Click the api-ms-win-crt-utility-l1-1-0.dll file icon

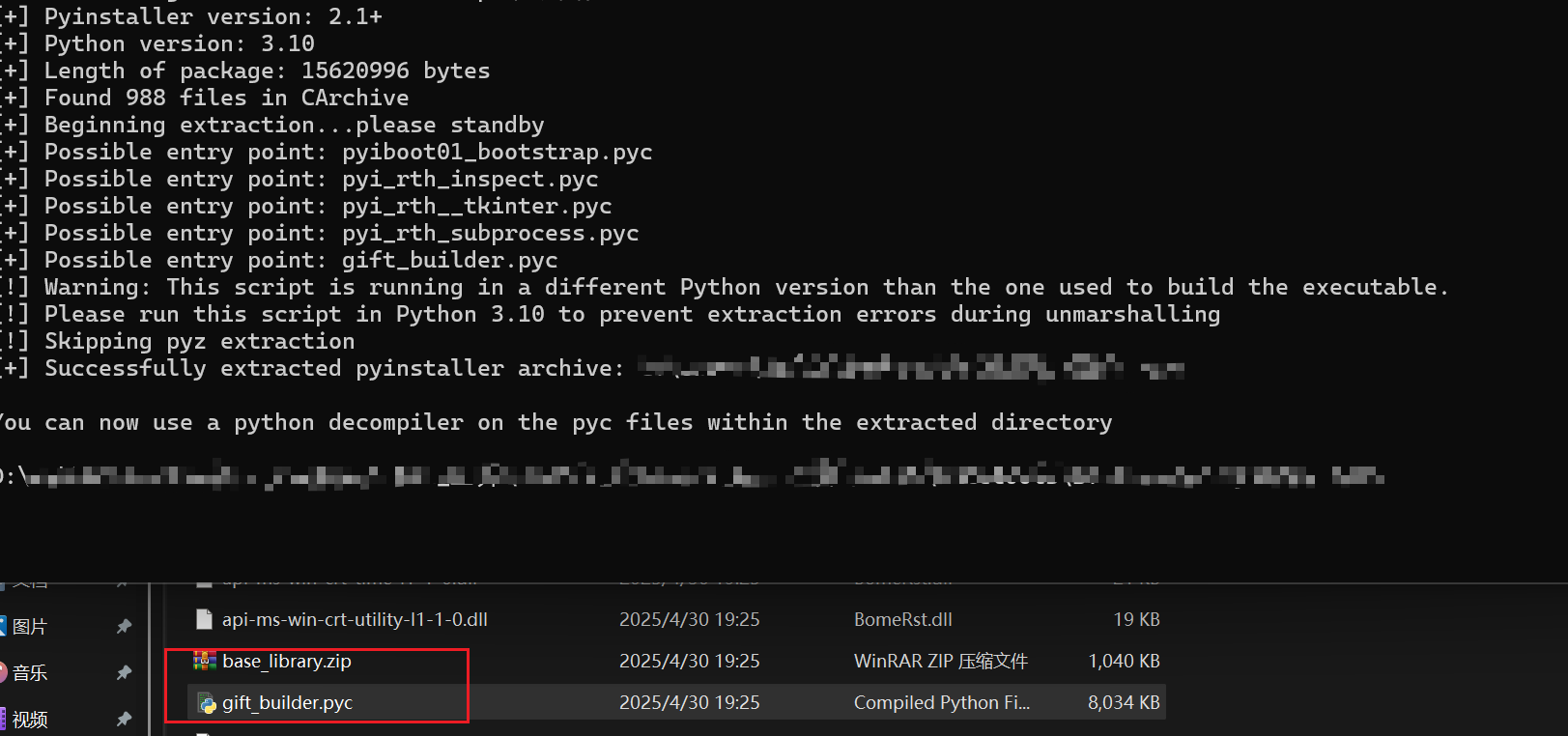(x=204, y=619)
